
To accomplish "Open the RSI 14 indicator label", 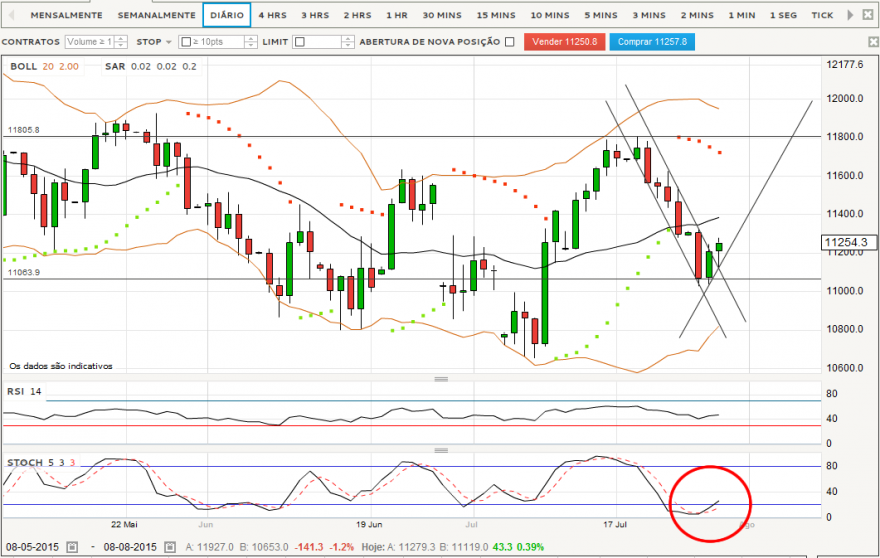I will tap(24, 391).
